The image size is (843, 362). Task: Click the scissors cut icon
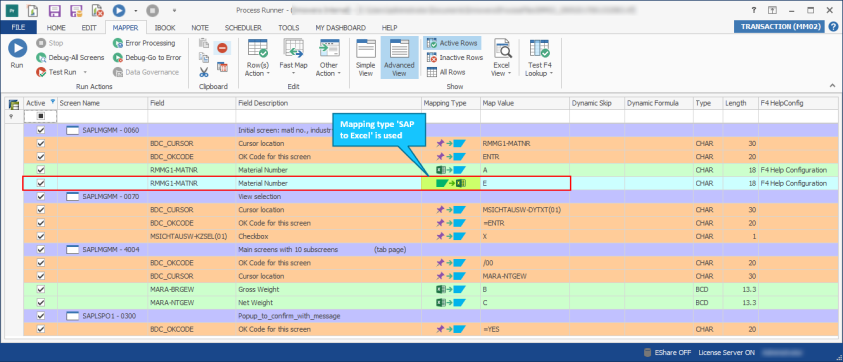click(204, 72)
